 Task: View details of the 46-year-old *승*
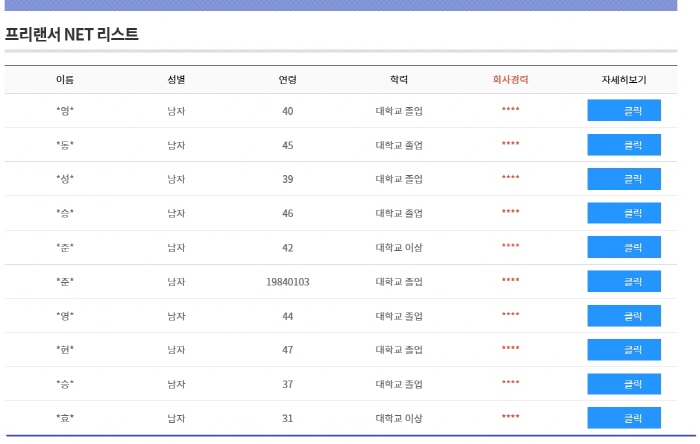[x=623, y=213]
